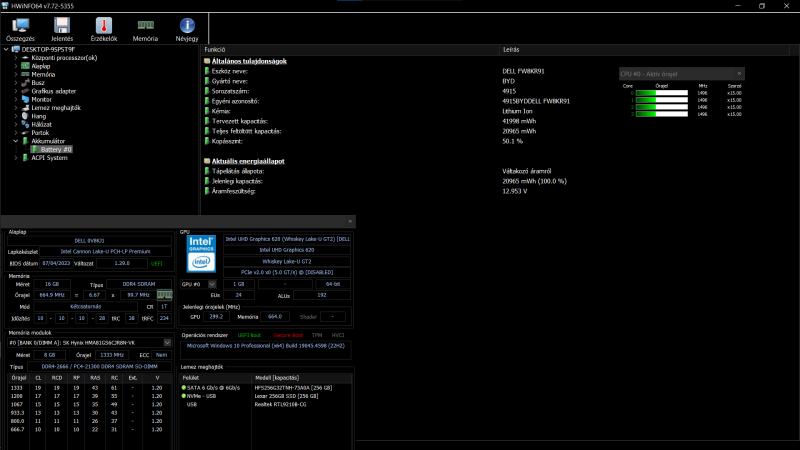The width and height of the screenshot is (800, 450).
Task: Click the UEFI Boot indicator
Action: tap(249, 335)
